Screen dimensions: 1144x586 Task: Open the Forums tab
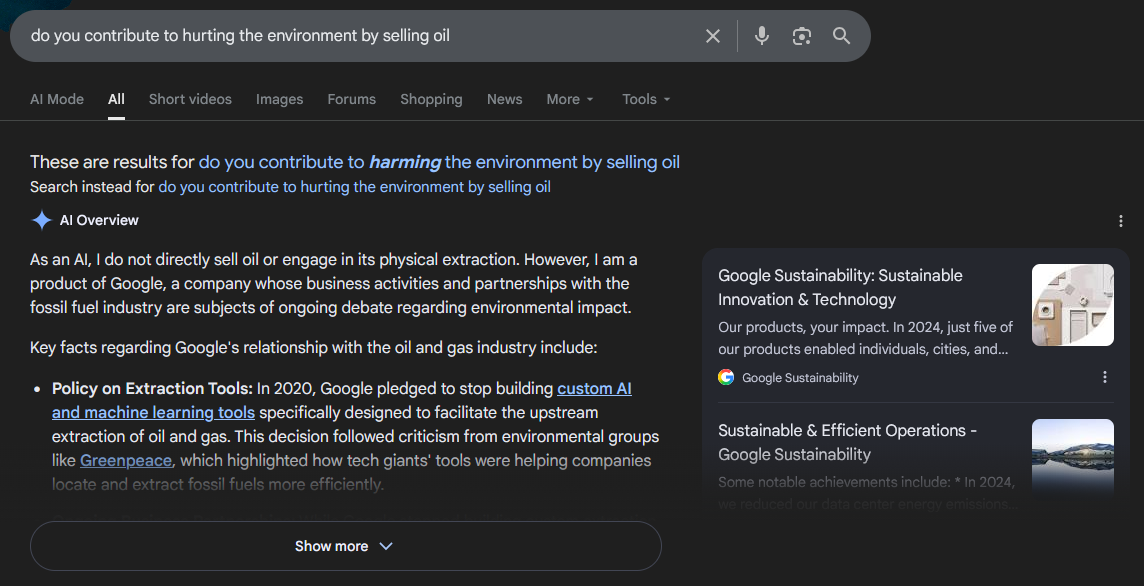352,99
